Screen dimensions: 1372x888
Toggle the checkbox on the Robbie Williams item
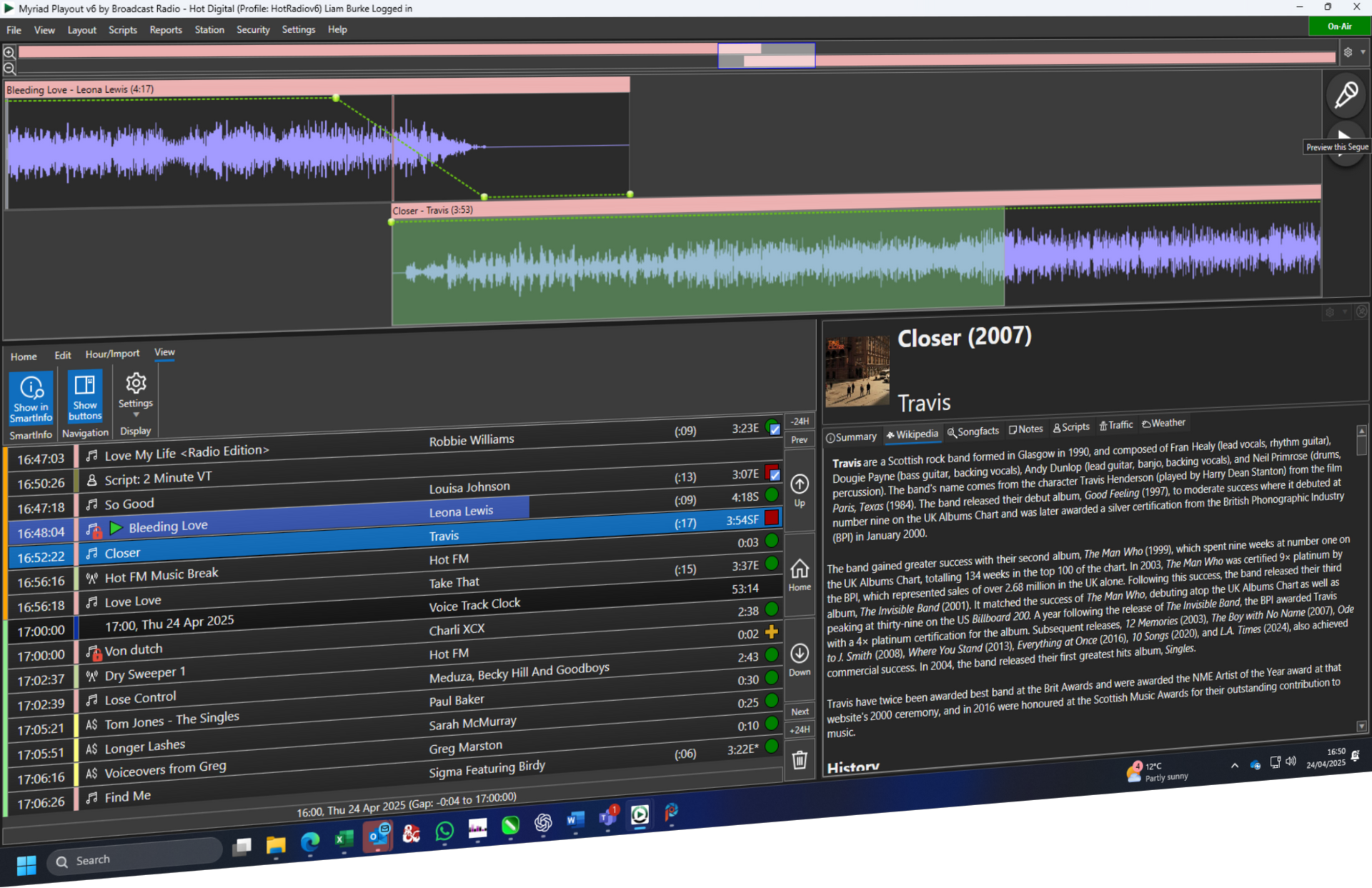[x=774, y=429]
